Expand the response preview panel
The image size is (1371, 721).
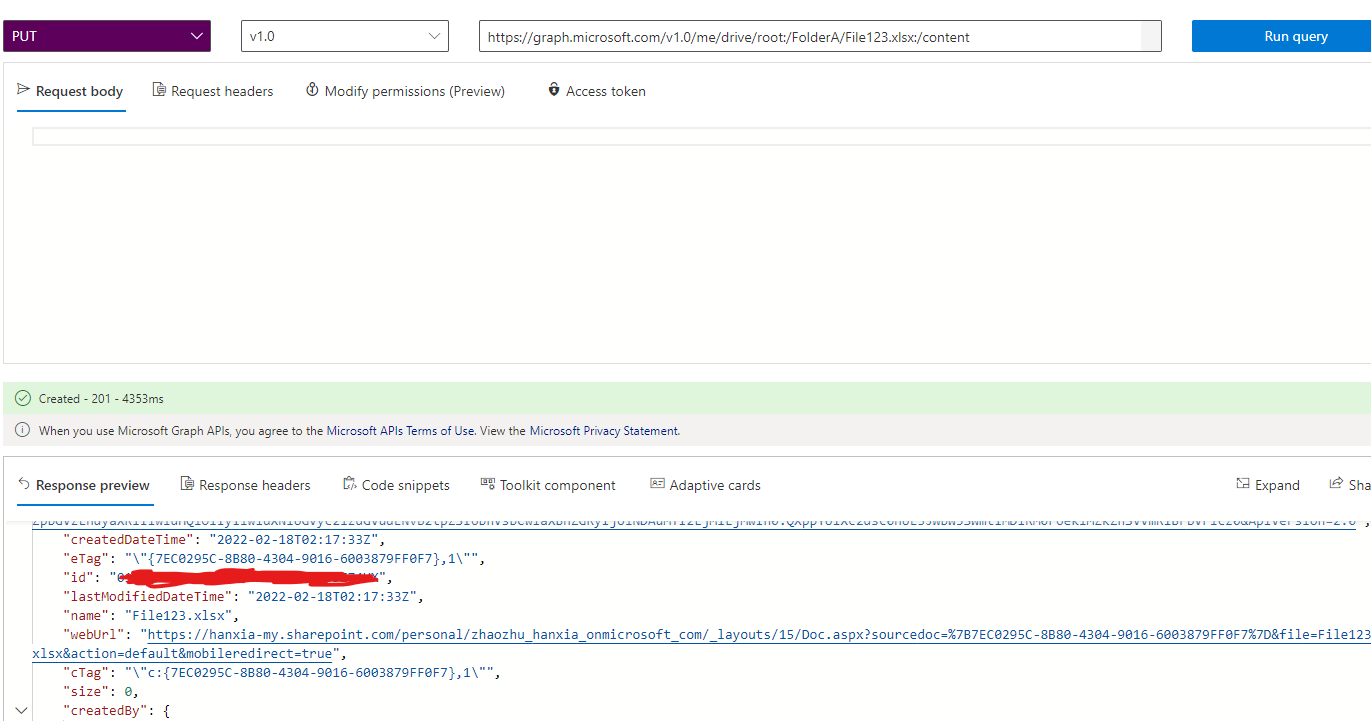point(1268,485)
